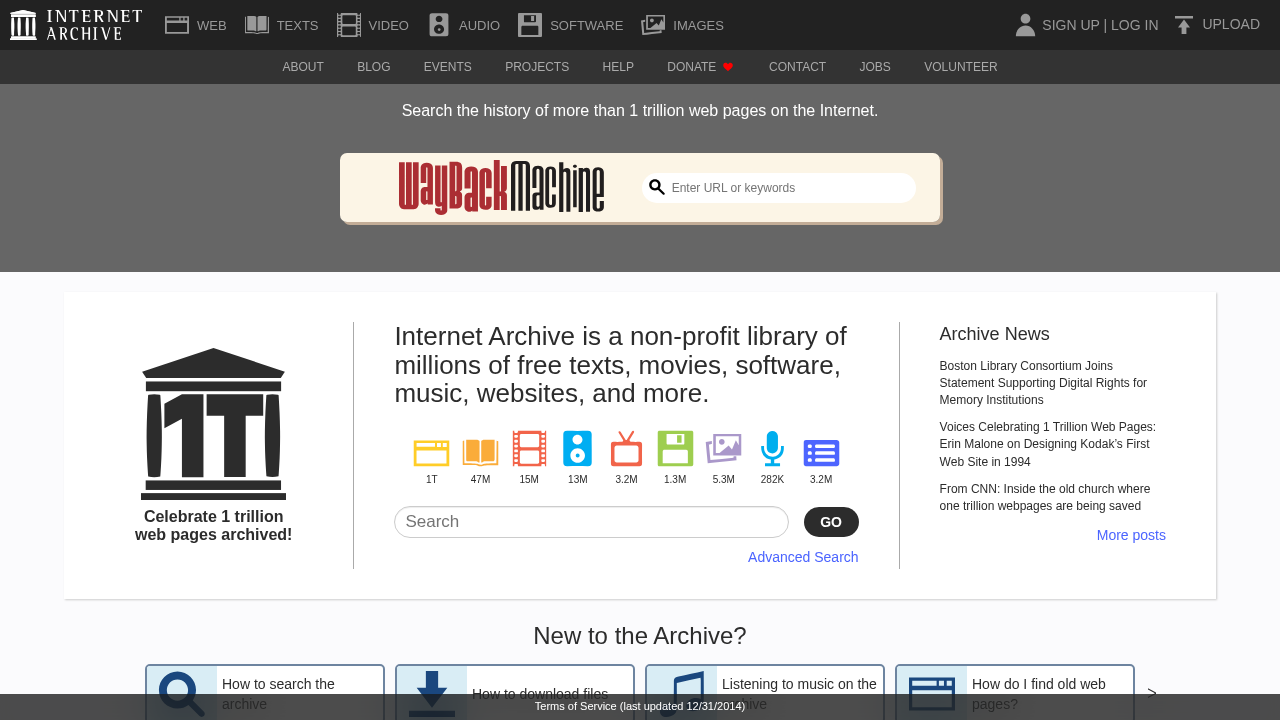1280x720 pixels.
Task: Select the film strip video icon labeled 15M
Action: click(x=529, y=449)
